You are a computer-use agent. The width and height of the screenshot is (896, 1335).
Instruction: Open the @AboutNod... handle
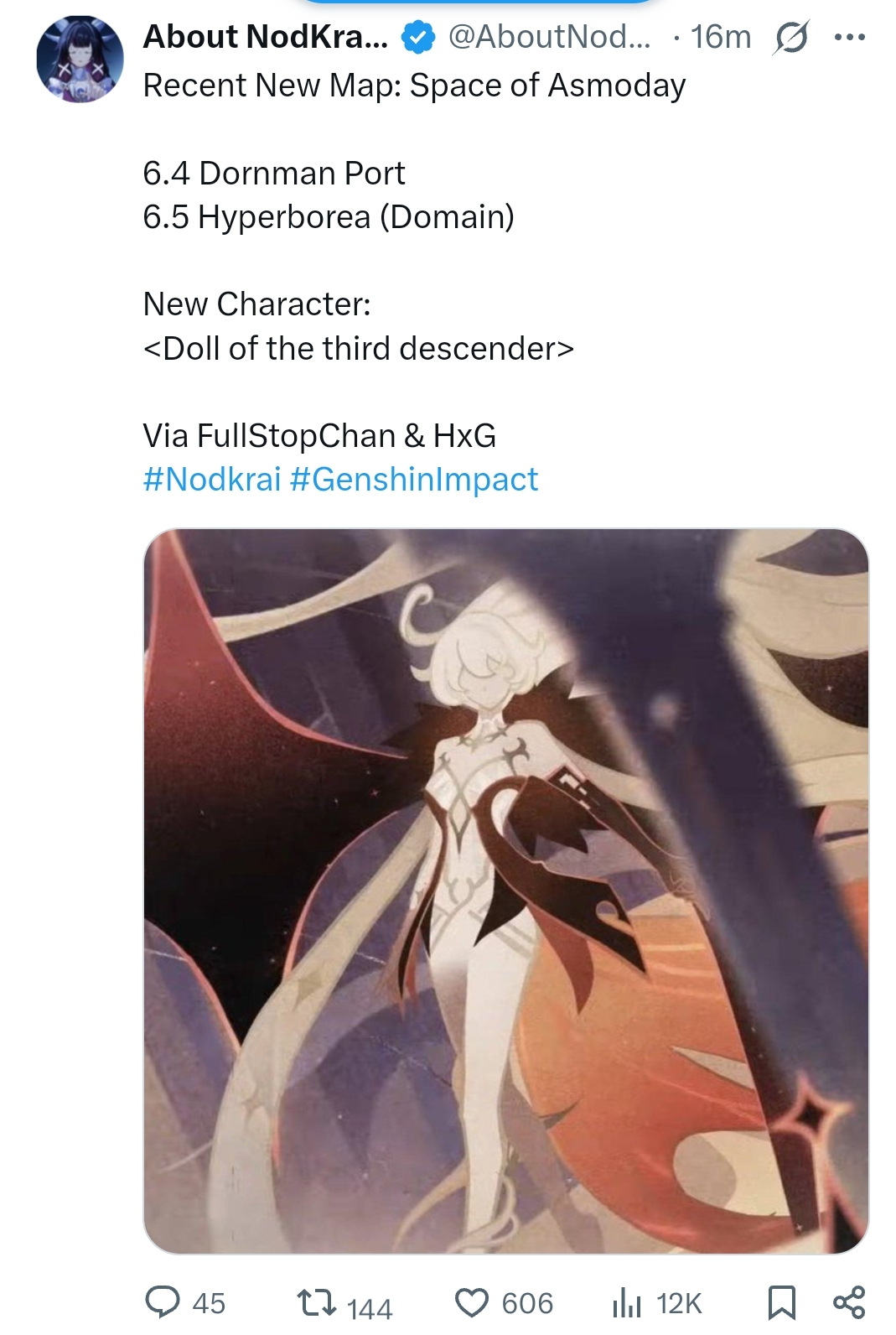coord(549,37)
